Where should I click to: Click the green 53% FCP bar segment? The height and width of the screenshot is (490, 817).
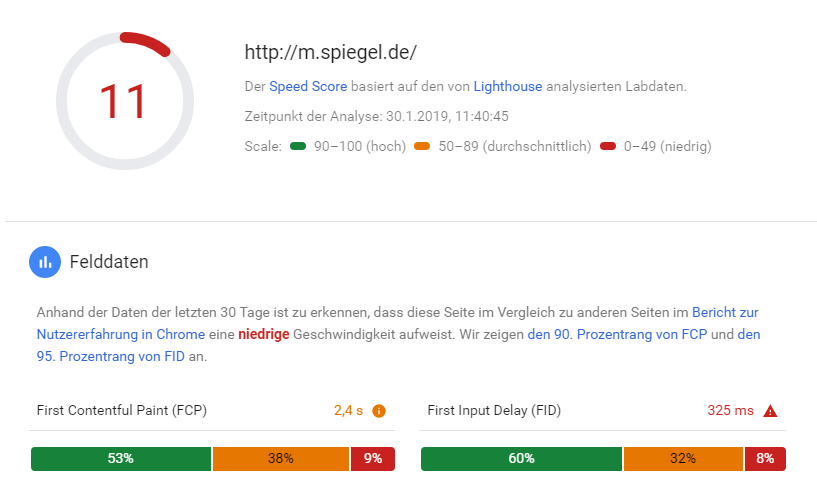pyautogui.click(x=121, y=459)
